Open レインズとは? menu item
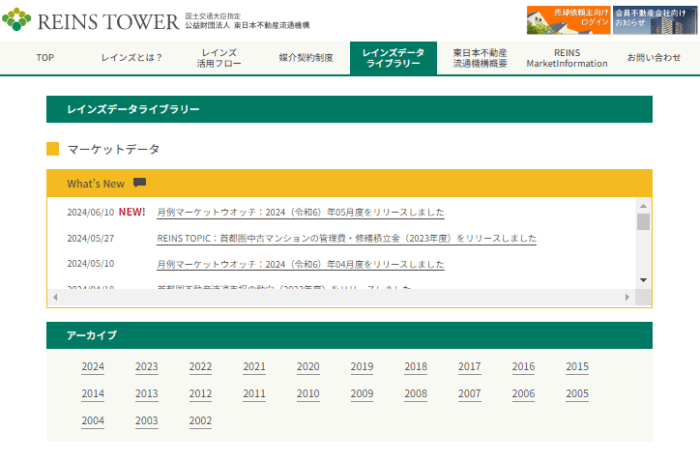700x461 pixels. click(132, 58)
